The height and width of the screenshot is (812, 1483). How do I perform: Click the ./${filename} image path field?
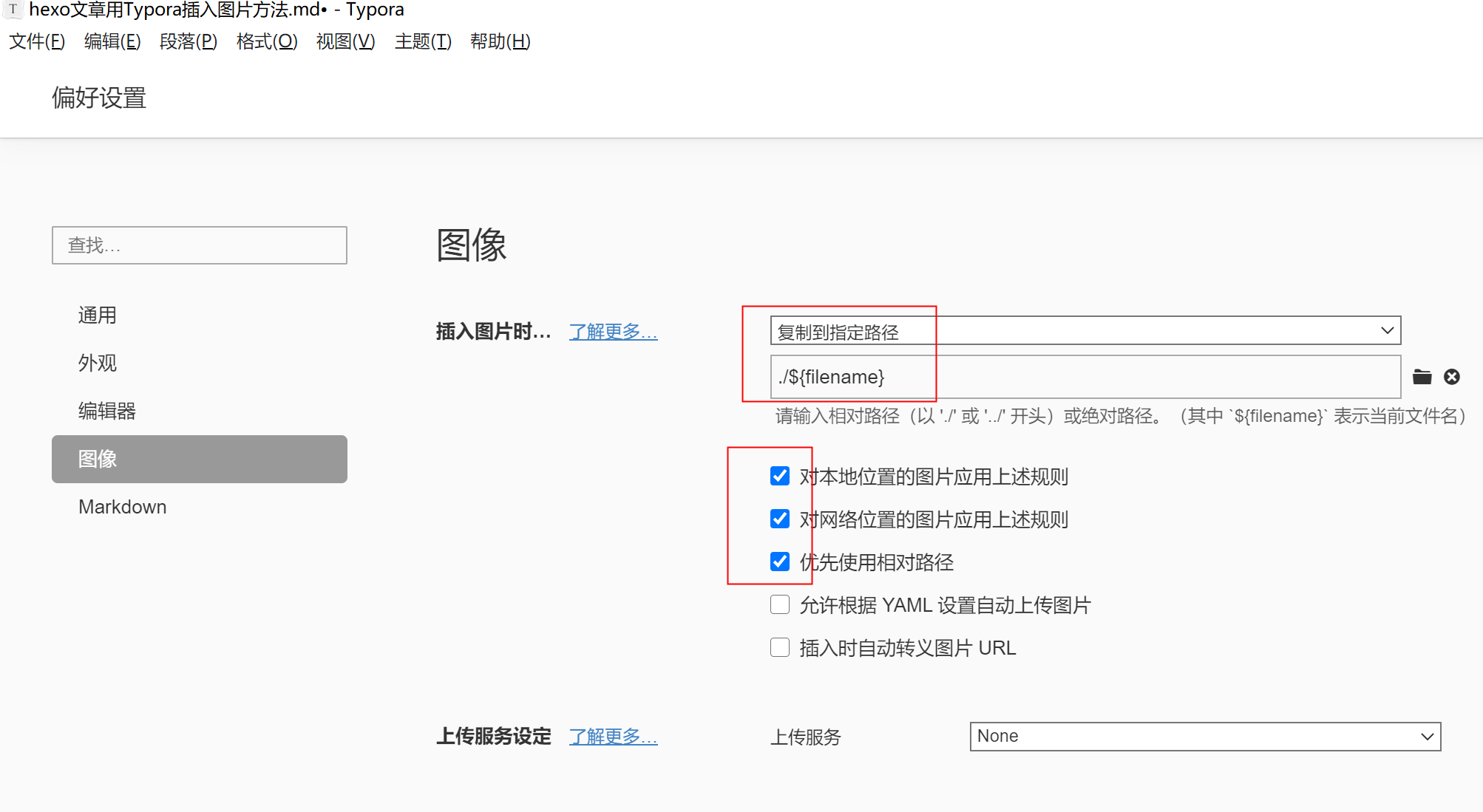[1085, 377]
